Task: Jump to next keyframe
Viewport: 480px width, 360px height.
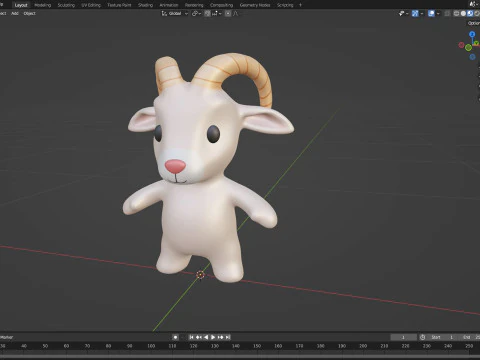Action: coord(220,337)
